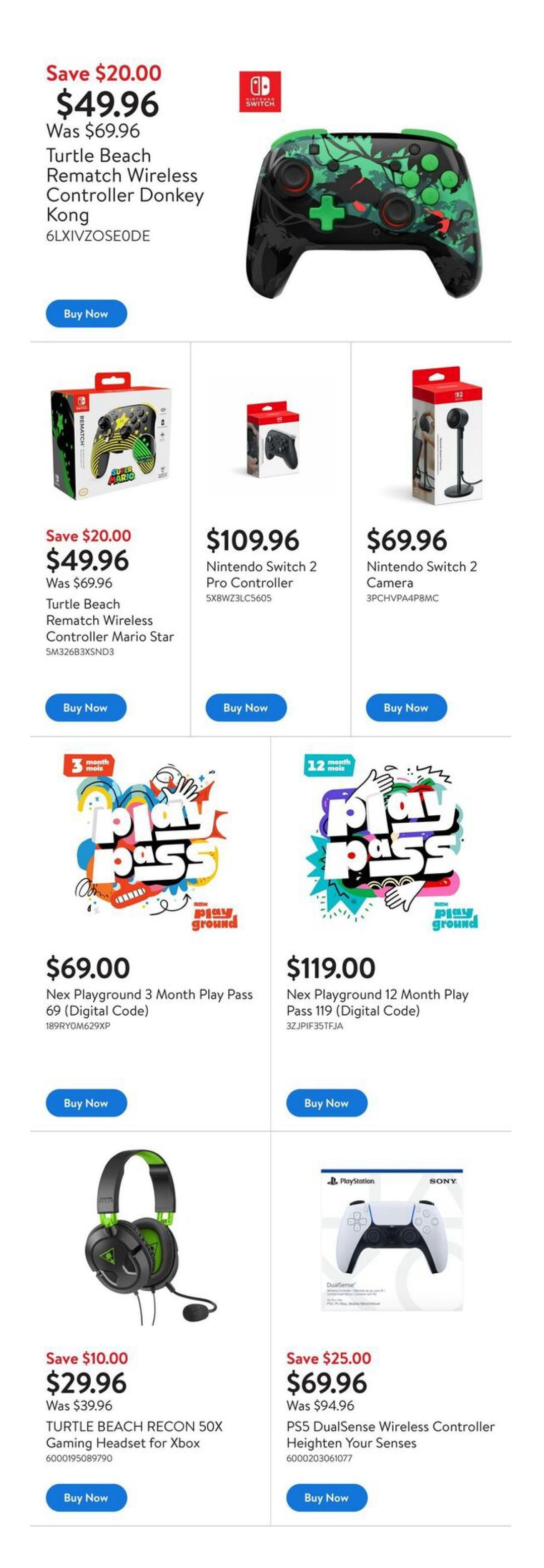Open the Donkey Kong controller image
The width and height of the screenshot is (544, 1568).
point(364,213)
